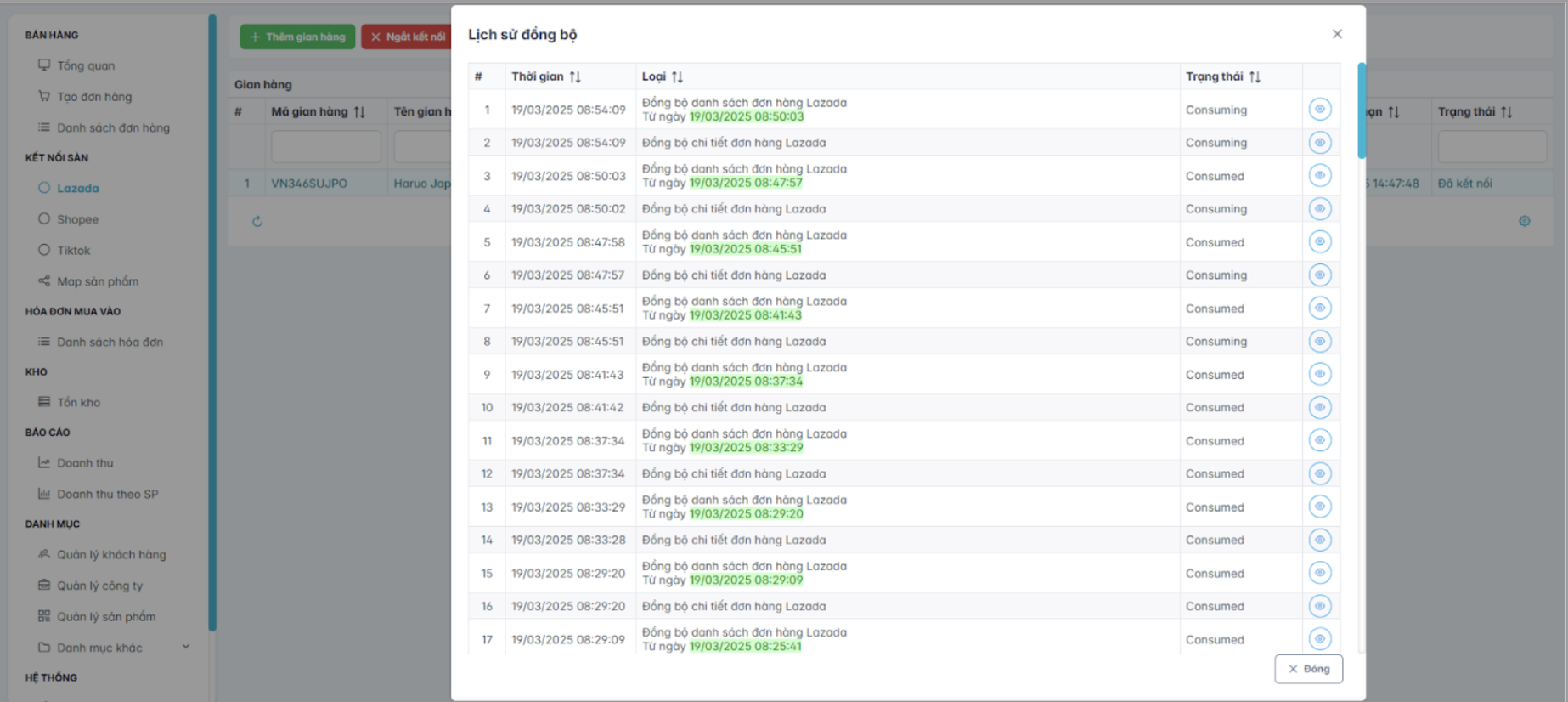The height and width of the screenshot is (702, 1568).
Task: Click the settings gear icon at right
Action: [1524, 221]
